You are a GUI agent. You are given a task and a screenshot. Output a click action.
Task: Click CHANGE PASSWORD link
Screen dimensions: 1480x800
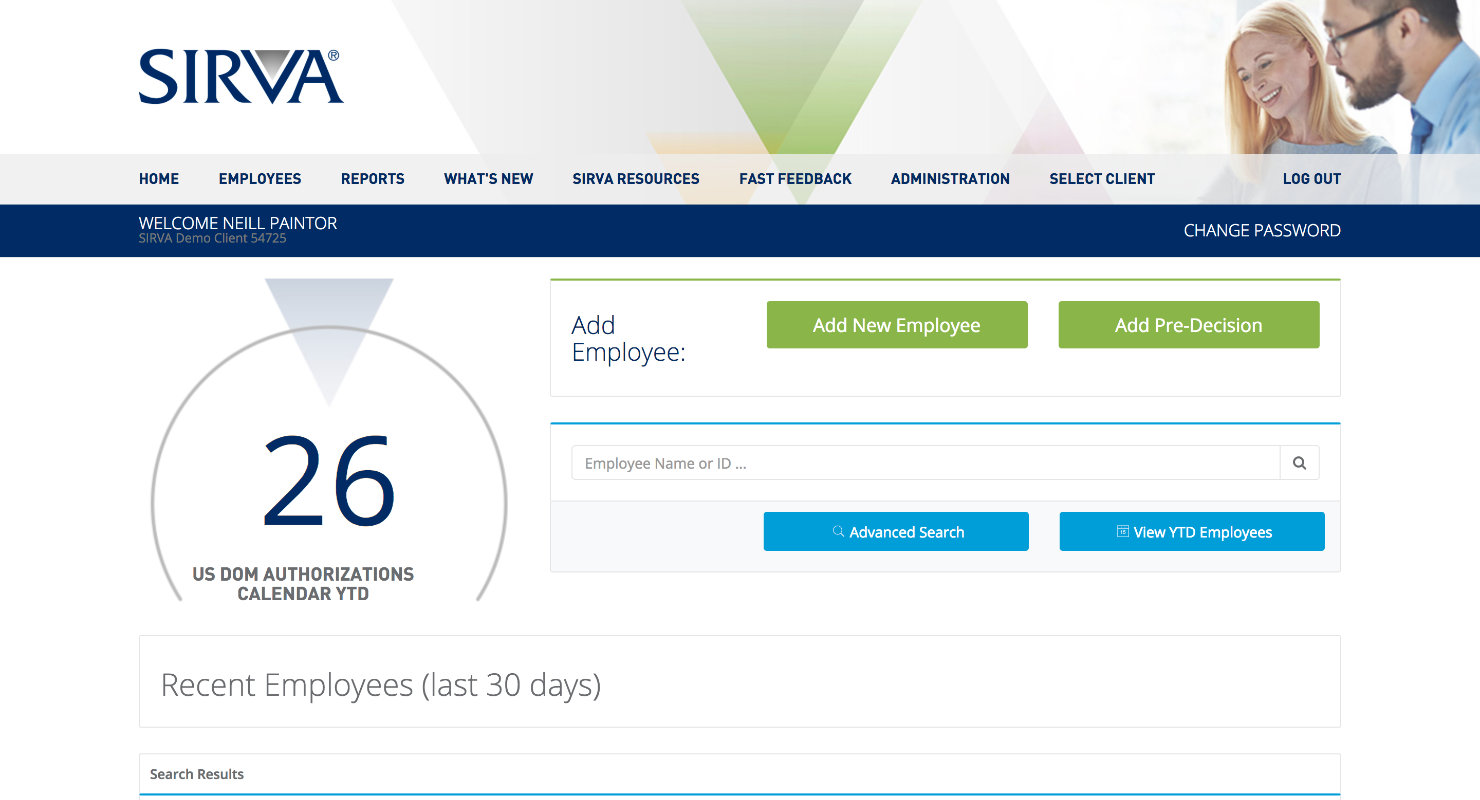click(x=1262, y=231)
